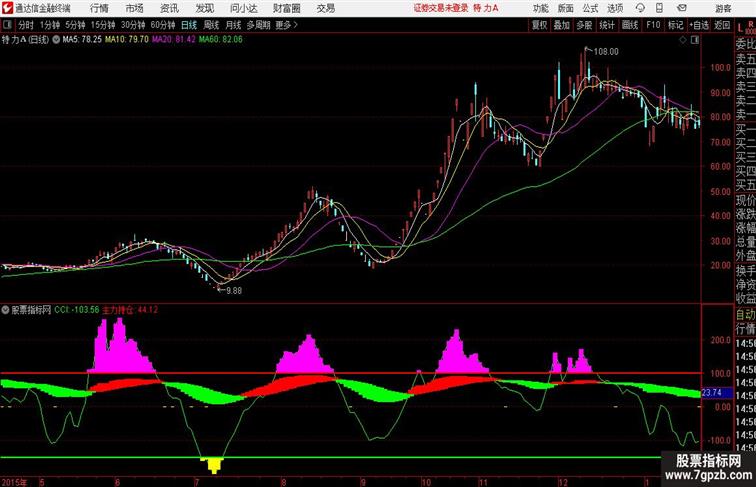
Task: Click the 标记 mark toolbar button
Action: click(x=675, y=25)
